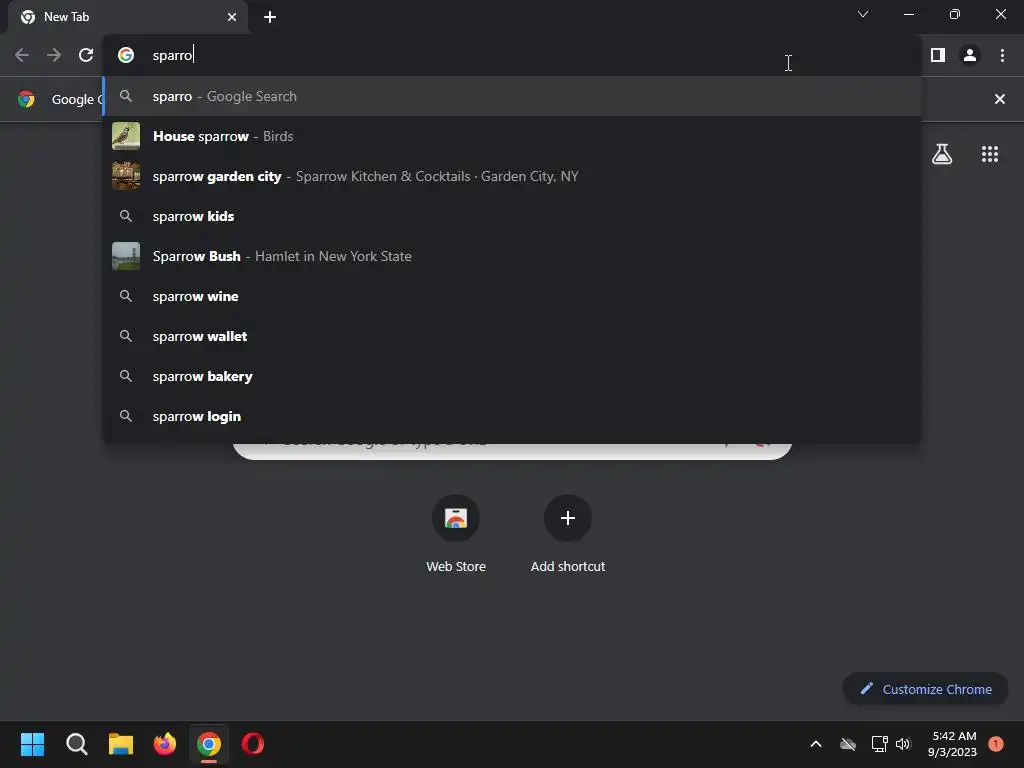Open File Explorer from the taskbar
The height and width of the screenshot is (768, 1024).
(x=121, y=744)
